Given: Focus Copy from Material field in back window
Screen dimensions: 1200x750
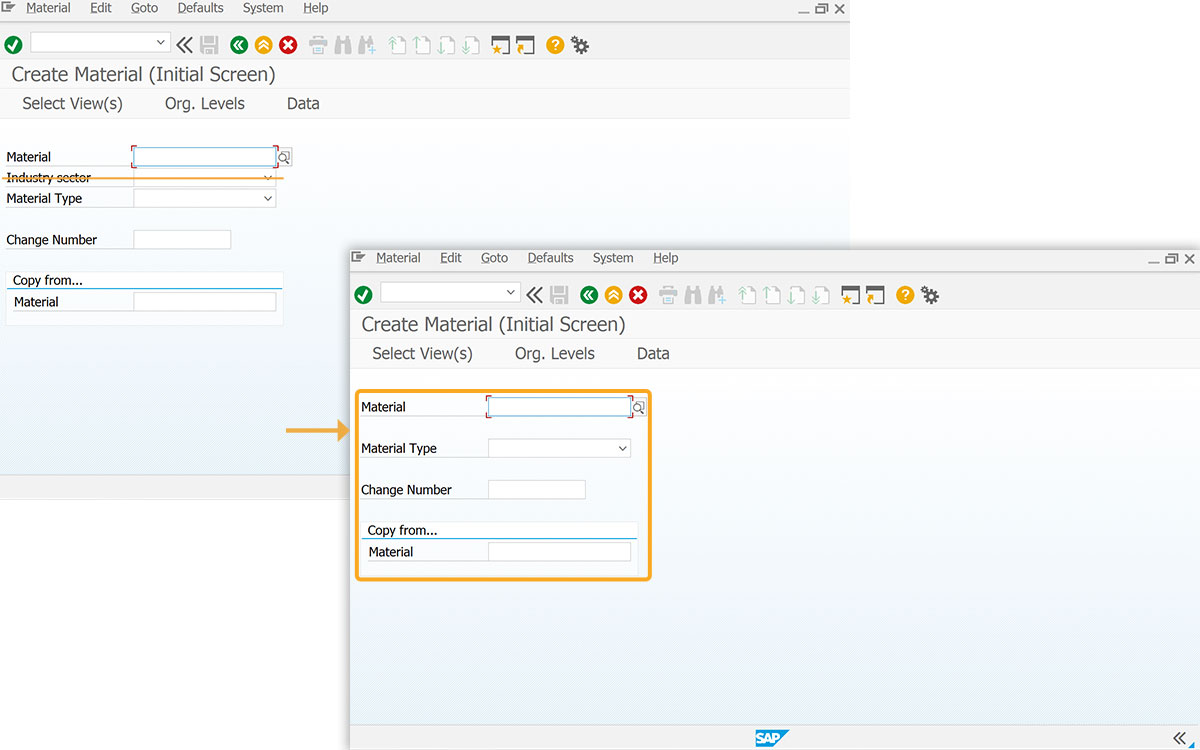Looking at the screenshot, I should click(x=205, y=302).
